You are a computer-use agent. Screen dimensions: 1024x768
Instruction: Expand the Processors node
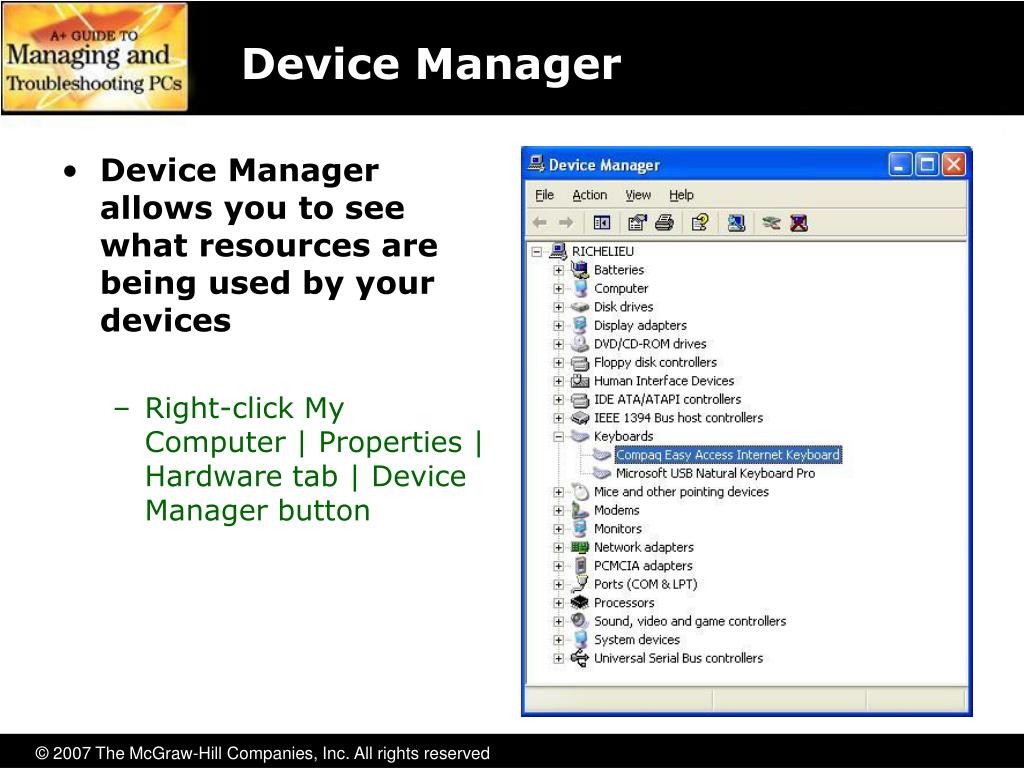click(x=558, y=603)
